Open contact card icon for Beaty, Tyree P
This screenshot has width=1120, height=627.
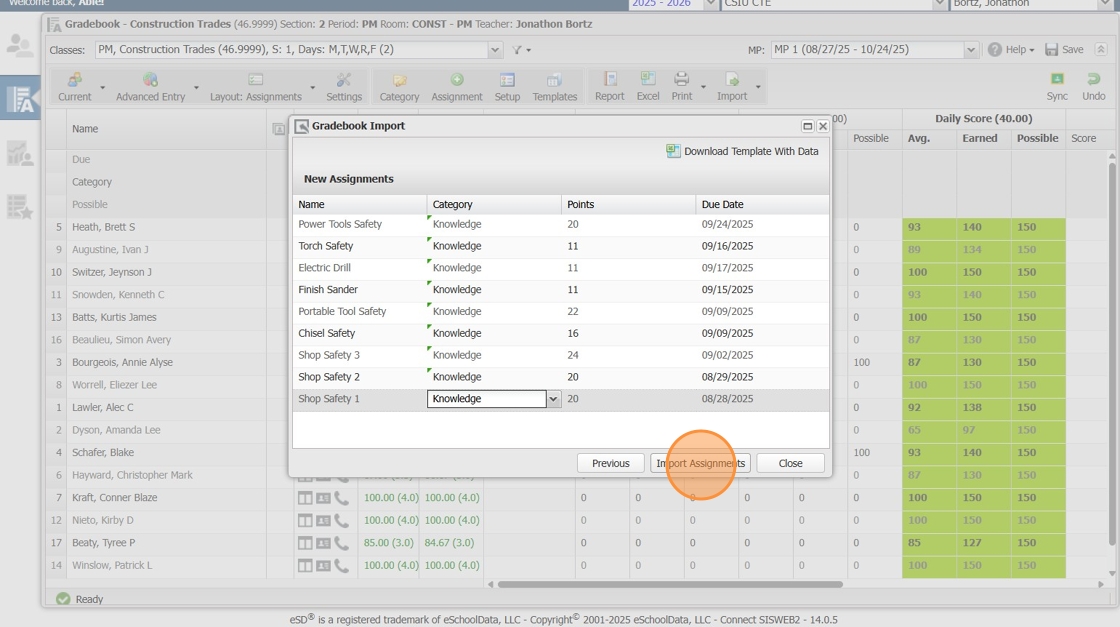323,543
